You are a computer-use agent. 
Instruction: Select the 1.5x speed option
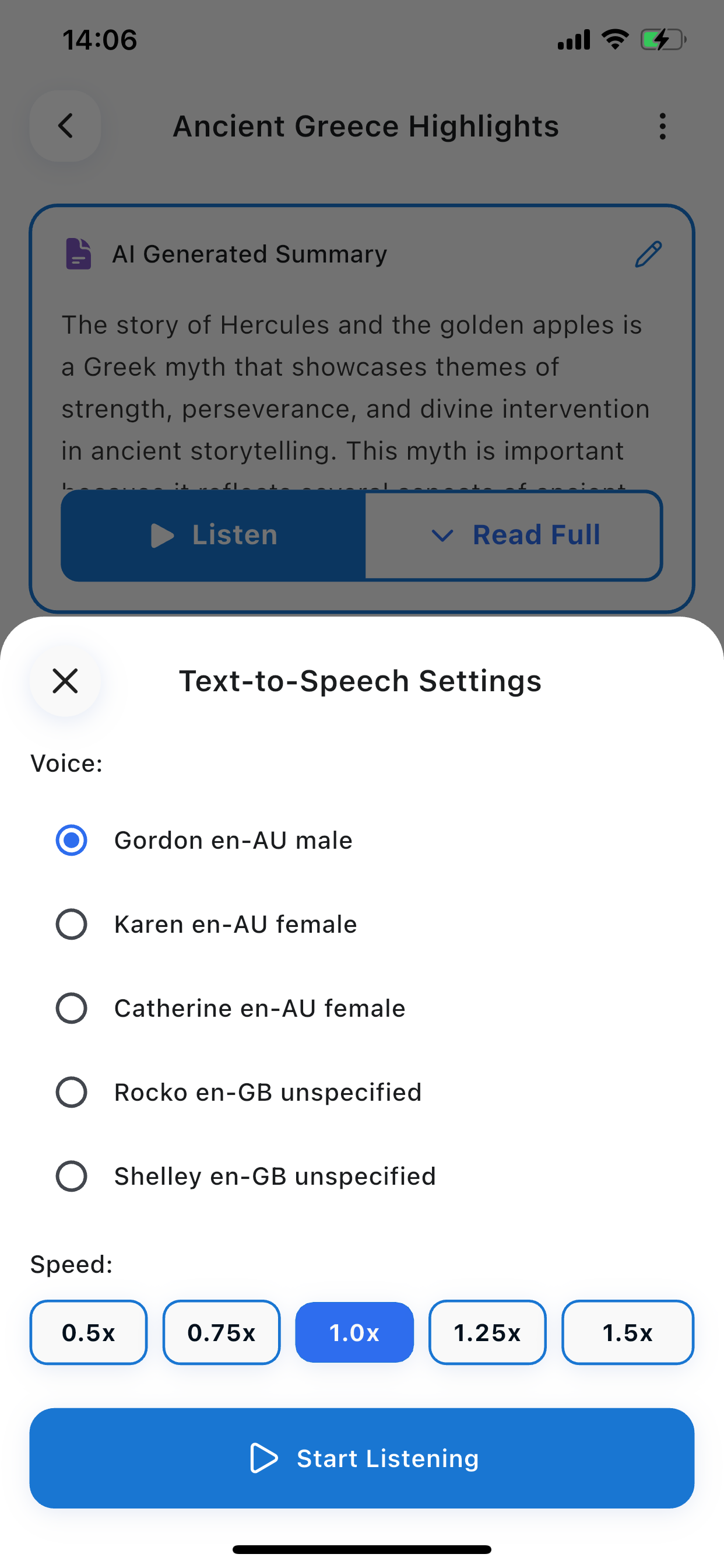pyautogui.click(x=627, y=1332)
